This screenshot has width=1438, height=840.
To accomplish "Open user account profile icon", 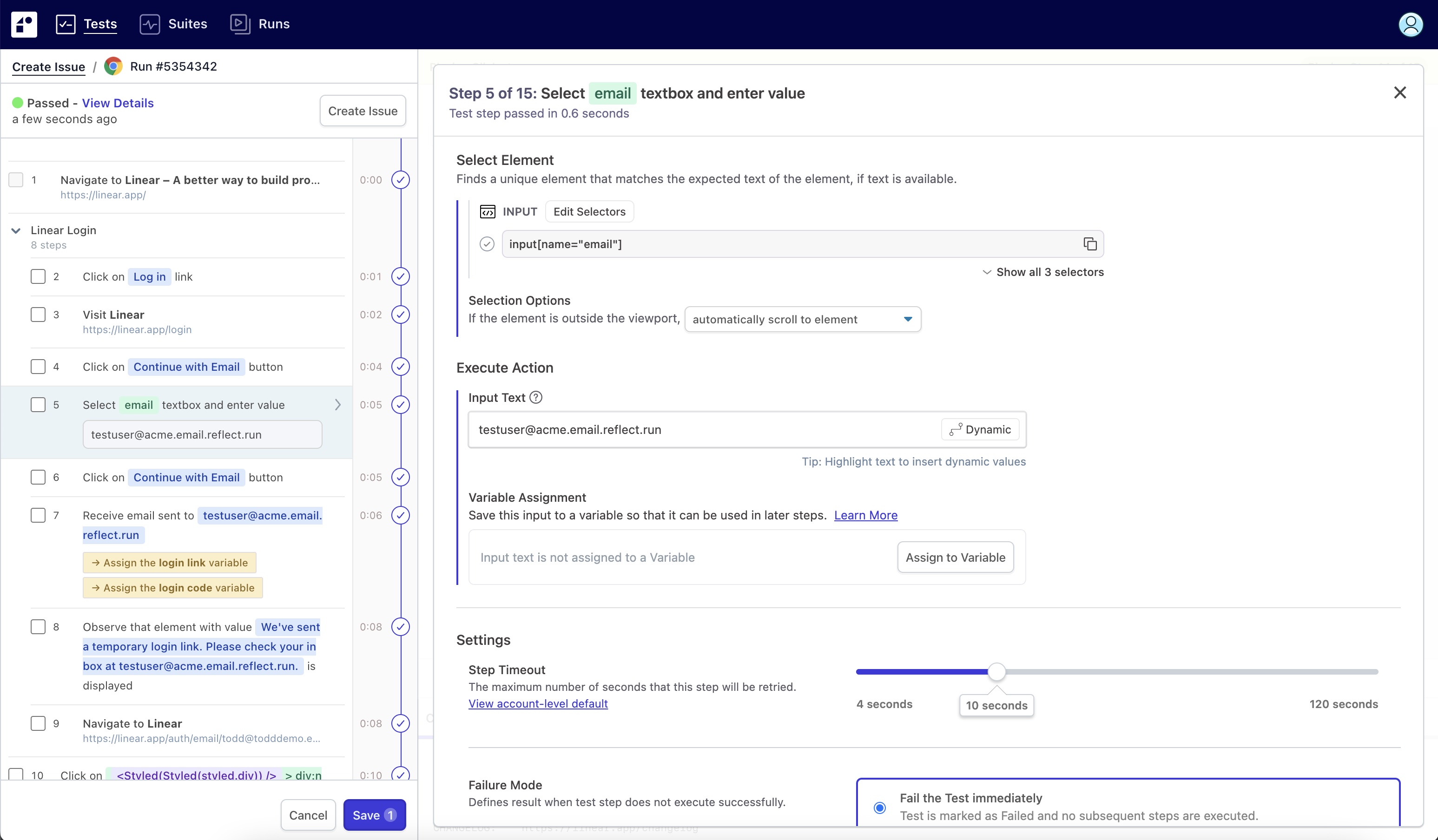I will coord(1410,24).
